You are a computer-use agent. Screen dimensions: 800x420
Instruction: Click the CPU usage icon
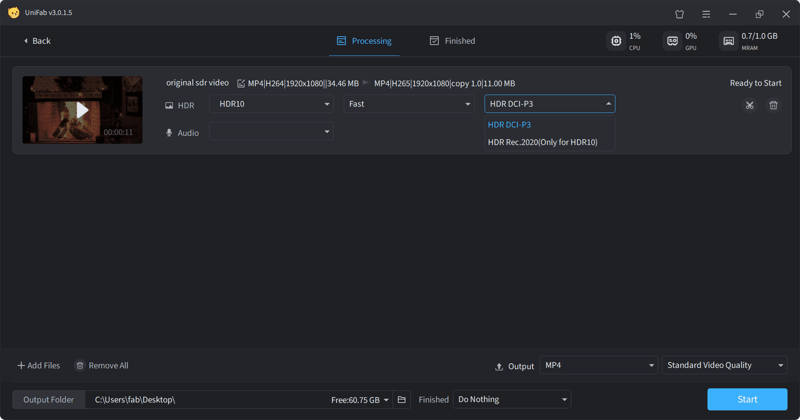(616, 41)
